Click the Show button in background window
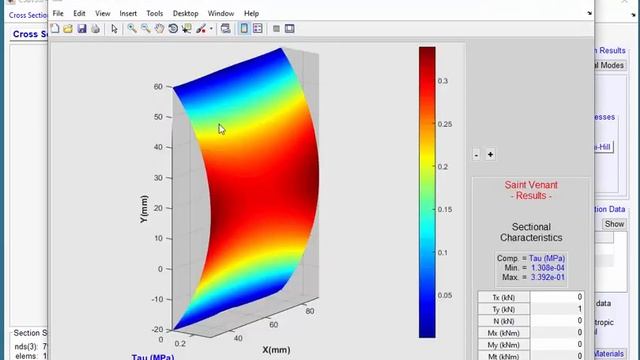The width and height of the screenshot is (640, 360). [x=614, y=224]
